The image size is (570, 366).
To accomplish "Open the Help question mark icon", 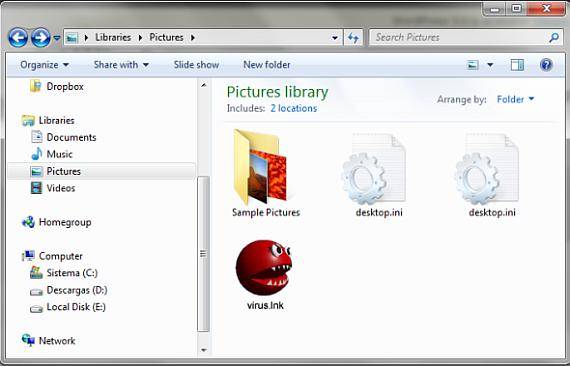I will 546,65.
